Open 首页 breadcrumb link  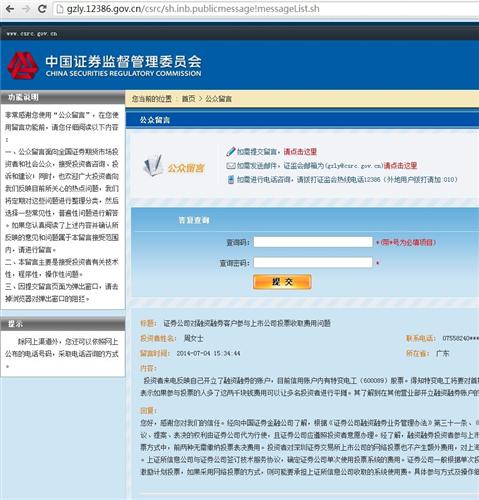pos(188,99)
